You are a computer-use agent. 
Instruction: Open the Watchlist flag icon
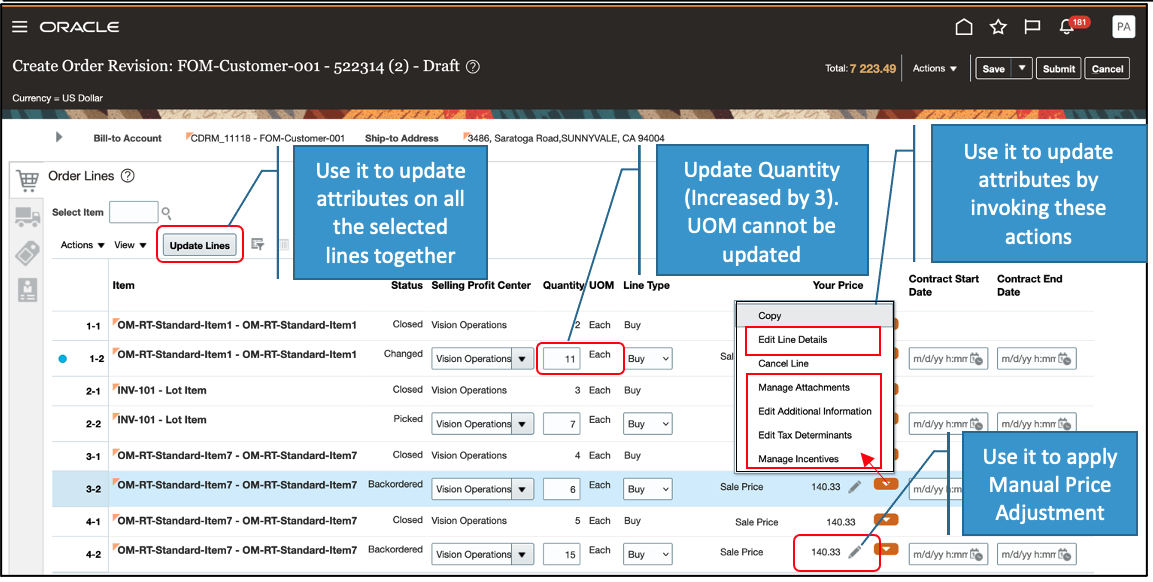(1032, 27)
